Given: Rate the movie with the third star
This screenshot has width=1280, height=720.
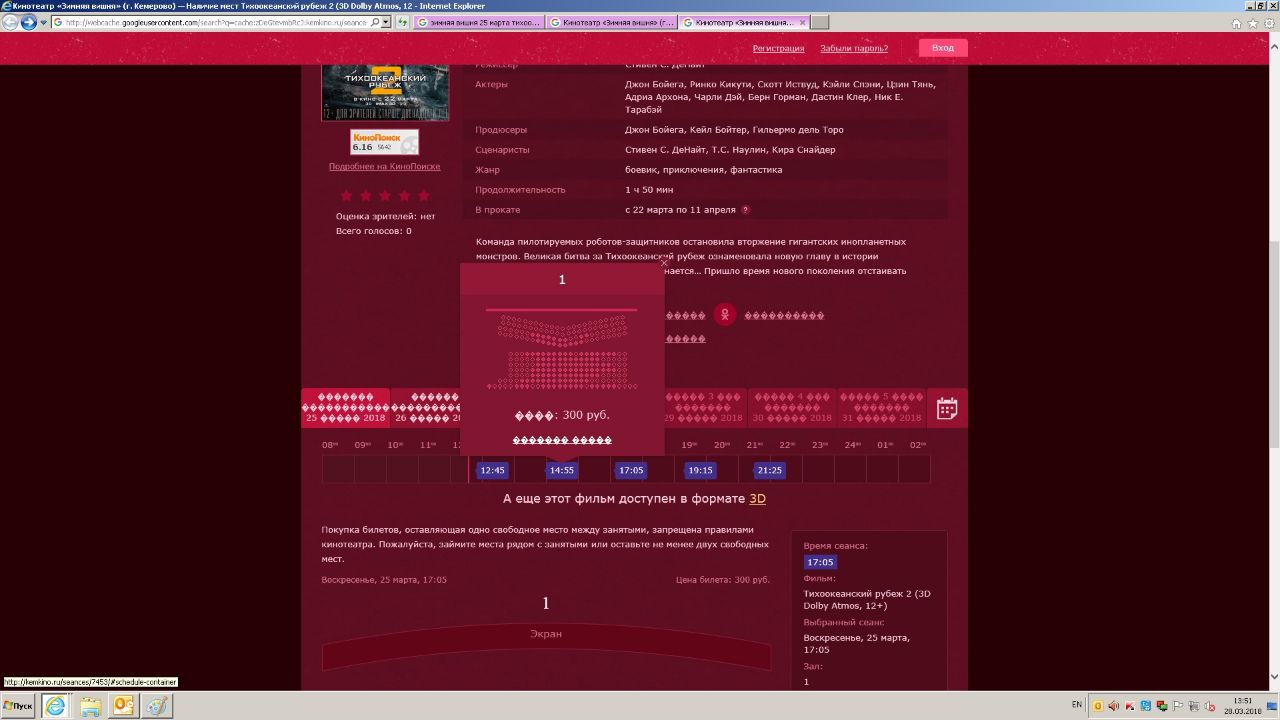Looking at the screenshot, I should (x=385, y=196).
